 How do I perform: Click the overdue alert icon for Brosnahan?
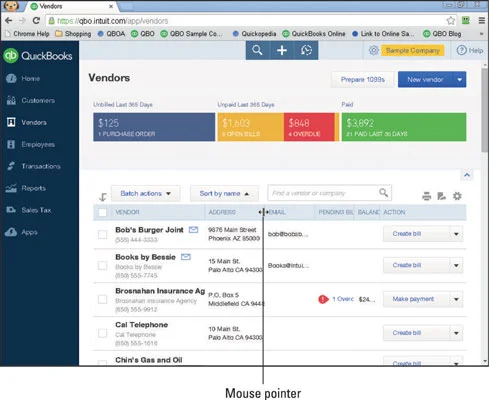[323, 299]
